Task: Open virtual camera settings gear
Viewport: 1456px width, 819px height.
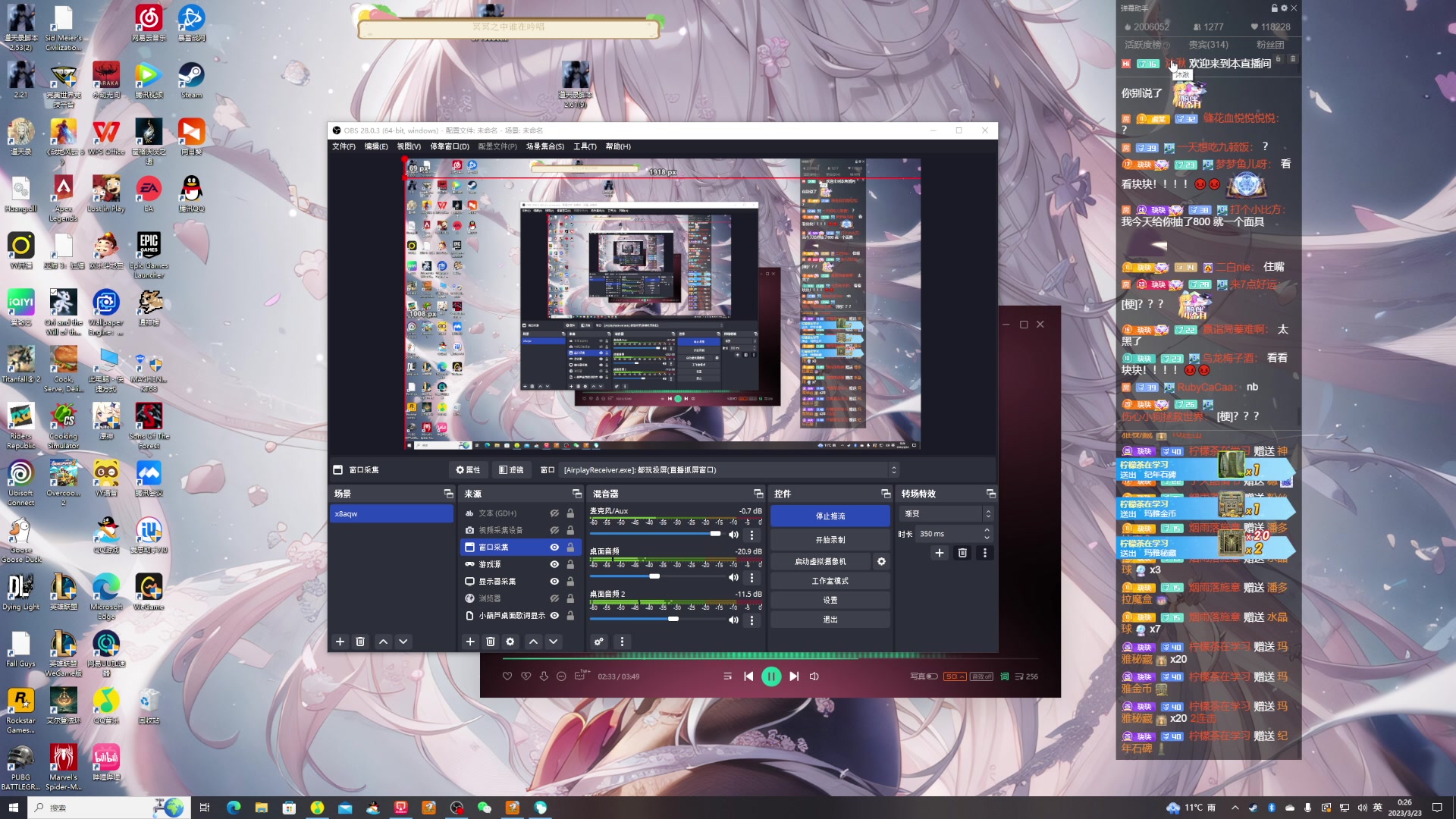Action: point(881,561)
